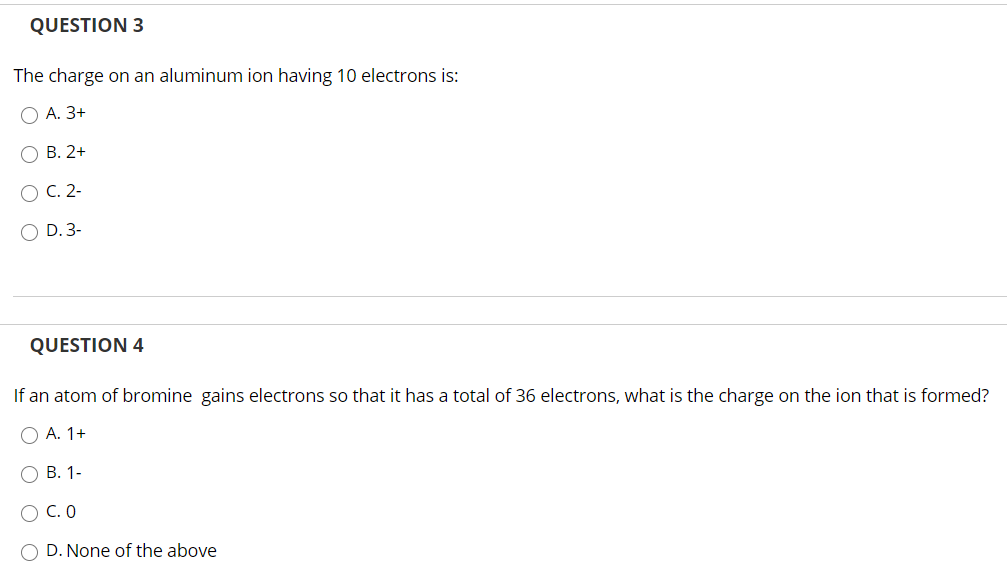This screenshot has width=1007, height=587.
Task: Click the QUESTION 3 heading
Action: [x=86, y=25]
